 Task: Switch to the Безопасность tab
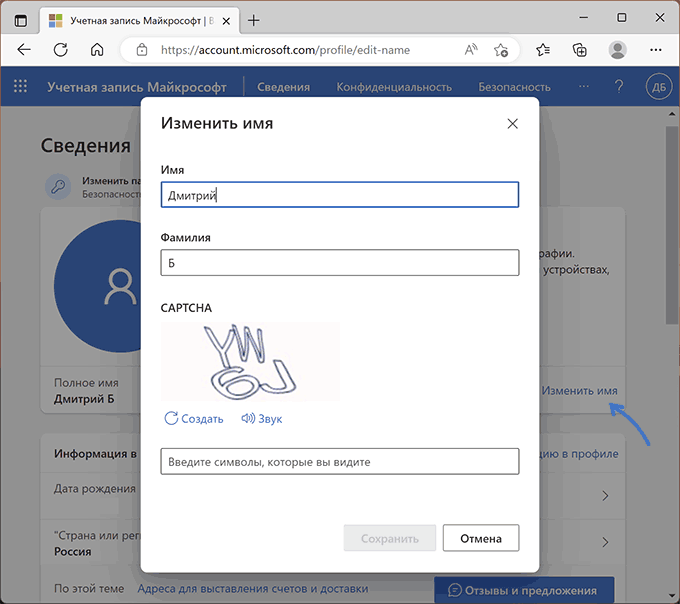point(514,87)
